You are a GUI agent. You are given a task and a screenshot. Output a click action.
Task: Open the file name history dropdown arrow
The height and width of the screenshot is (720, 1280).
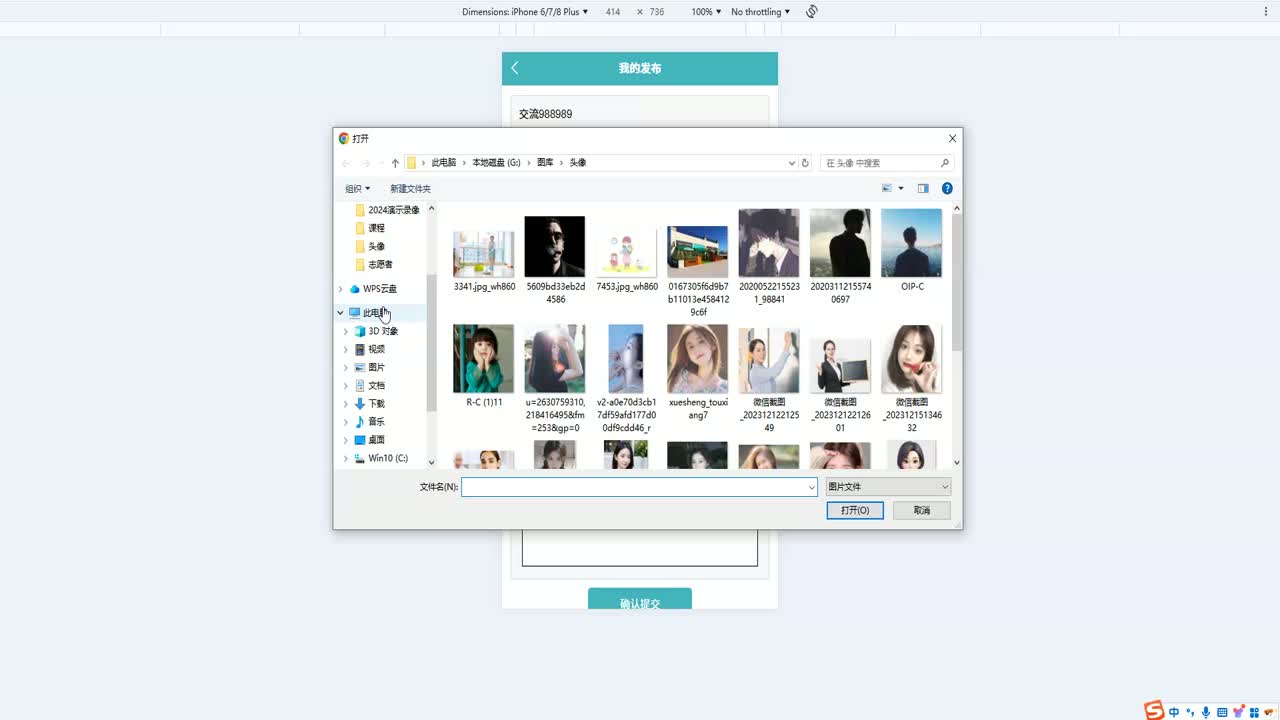pos(811,487)
